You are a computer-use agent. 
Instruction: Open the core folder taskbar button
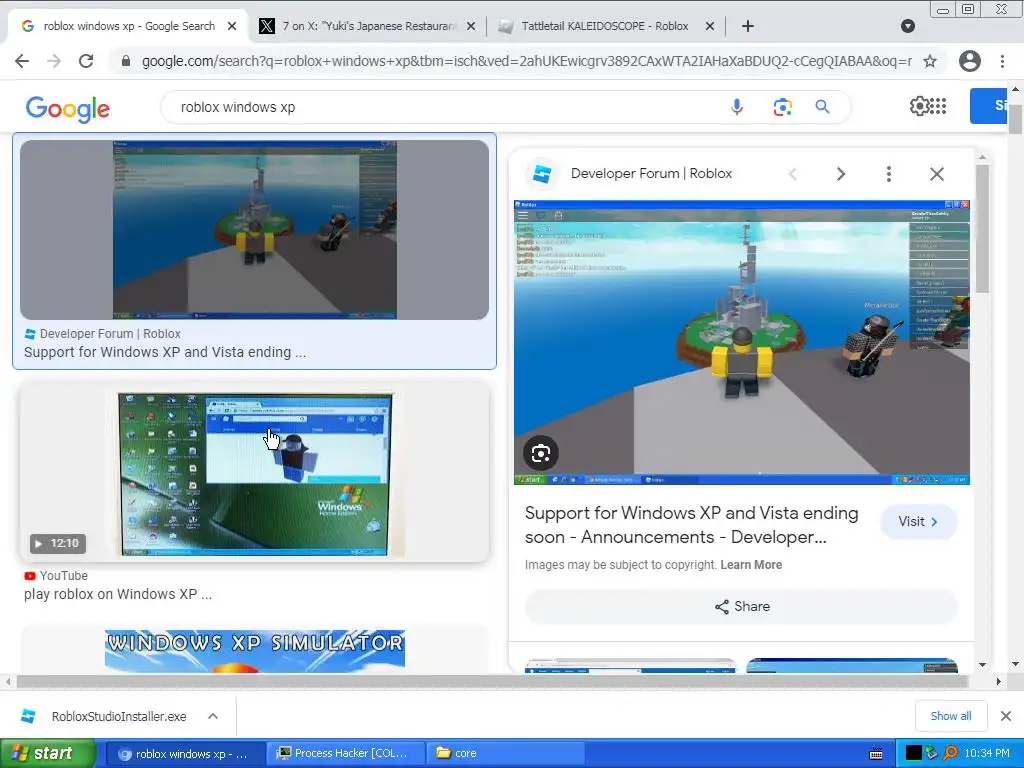point(504,754)
